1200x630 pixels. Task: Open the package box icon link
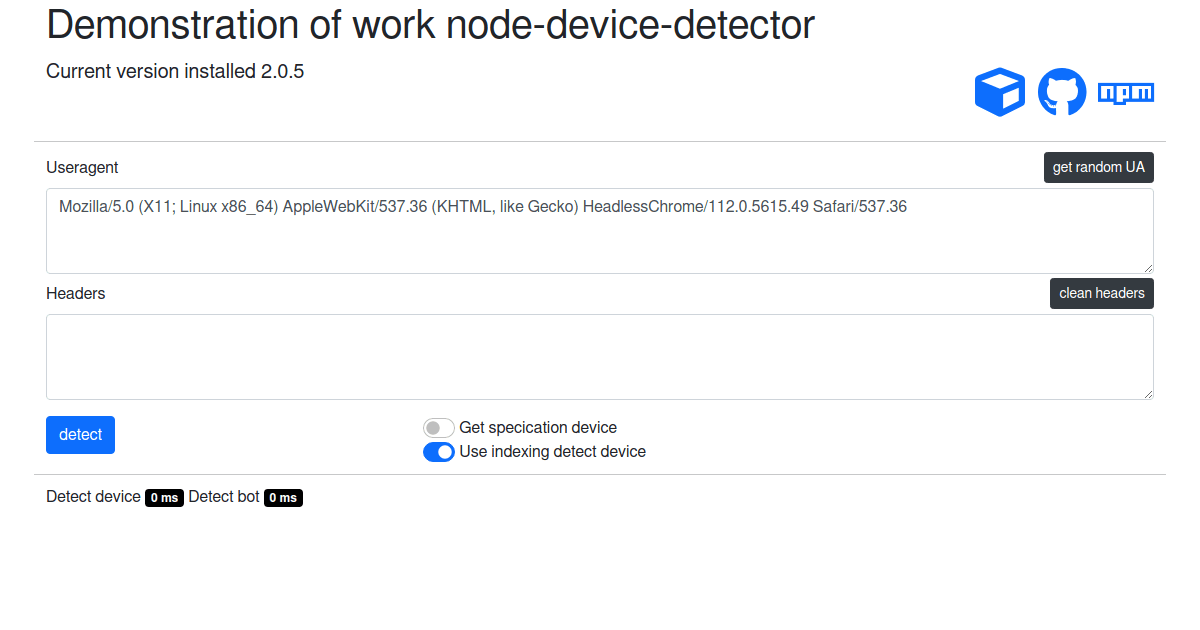[x=1000, y=91]
